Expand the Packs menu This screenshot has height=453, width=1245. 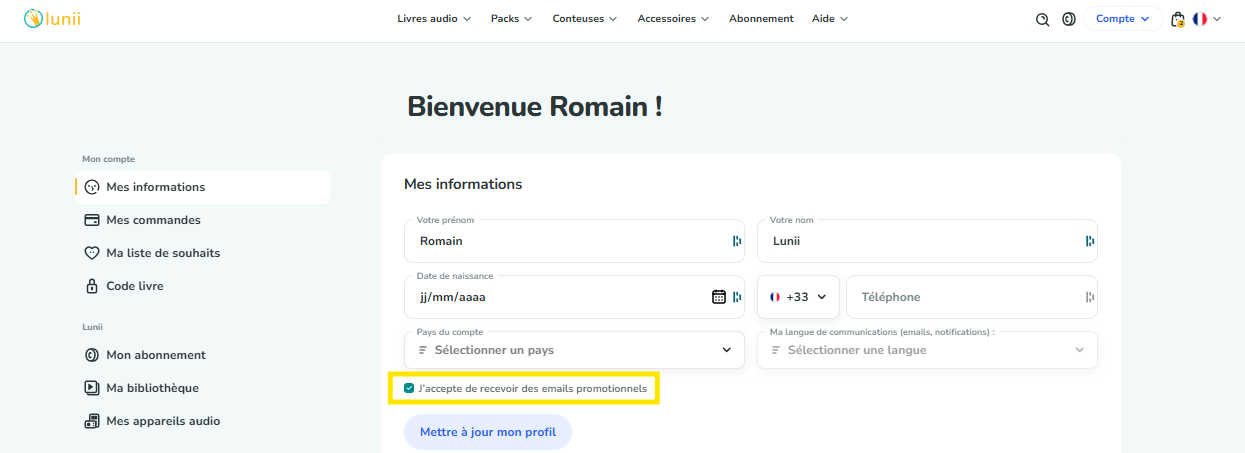coord(511,19)
